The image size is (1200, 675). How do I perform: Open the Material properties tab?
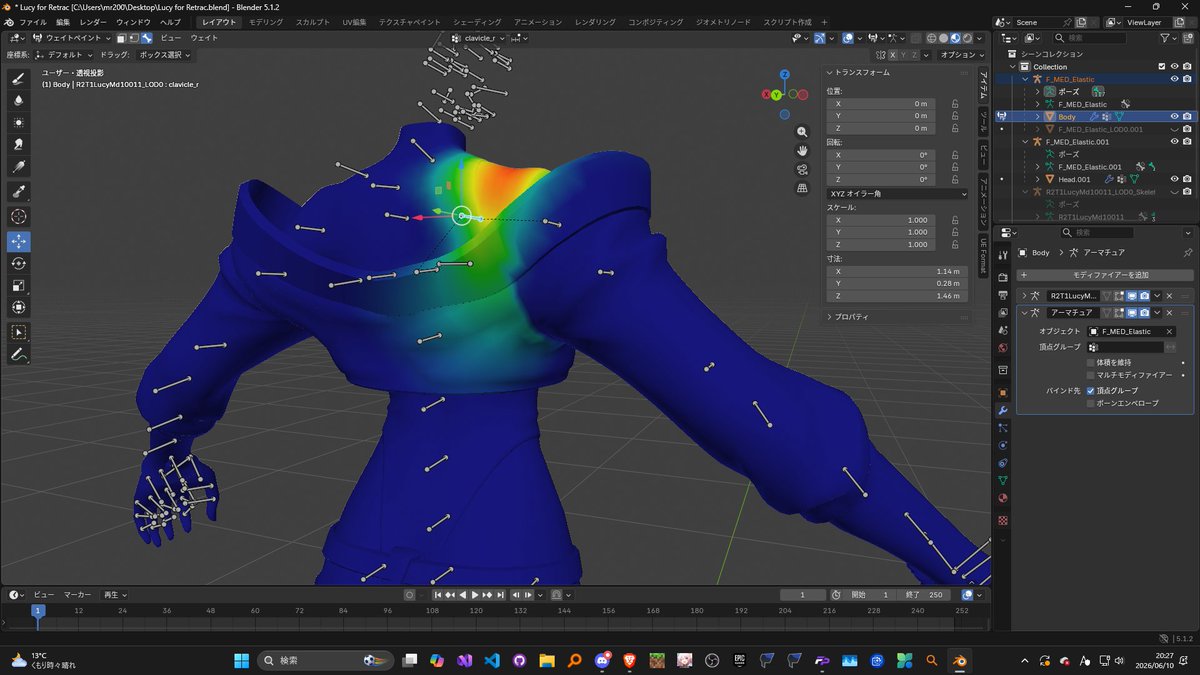1003,498
